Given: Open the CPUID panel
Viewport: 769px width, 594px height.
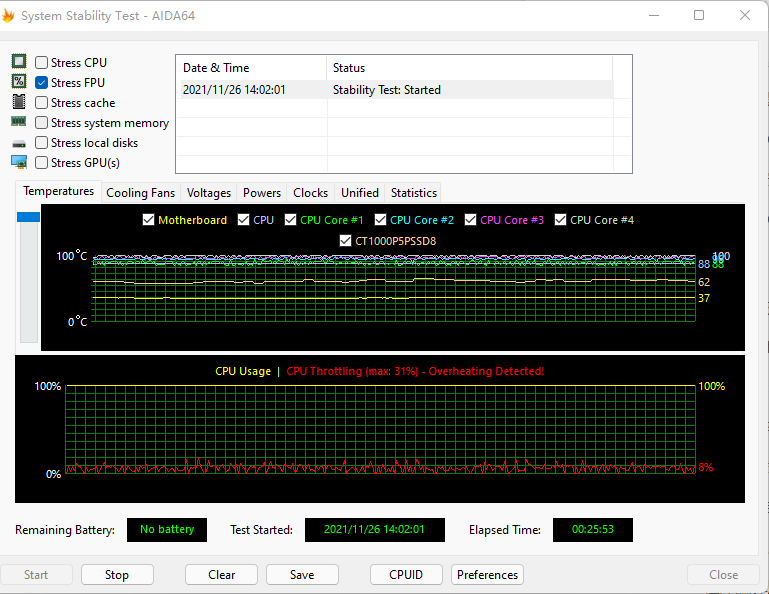Looking at the screenshot, I should click(406, 575).
